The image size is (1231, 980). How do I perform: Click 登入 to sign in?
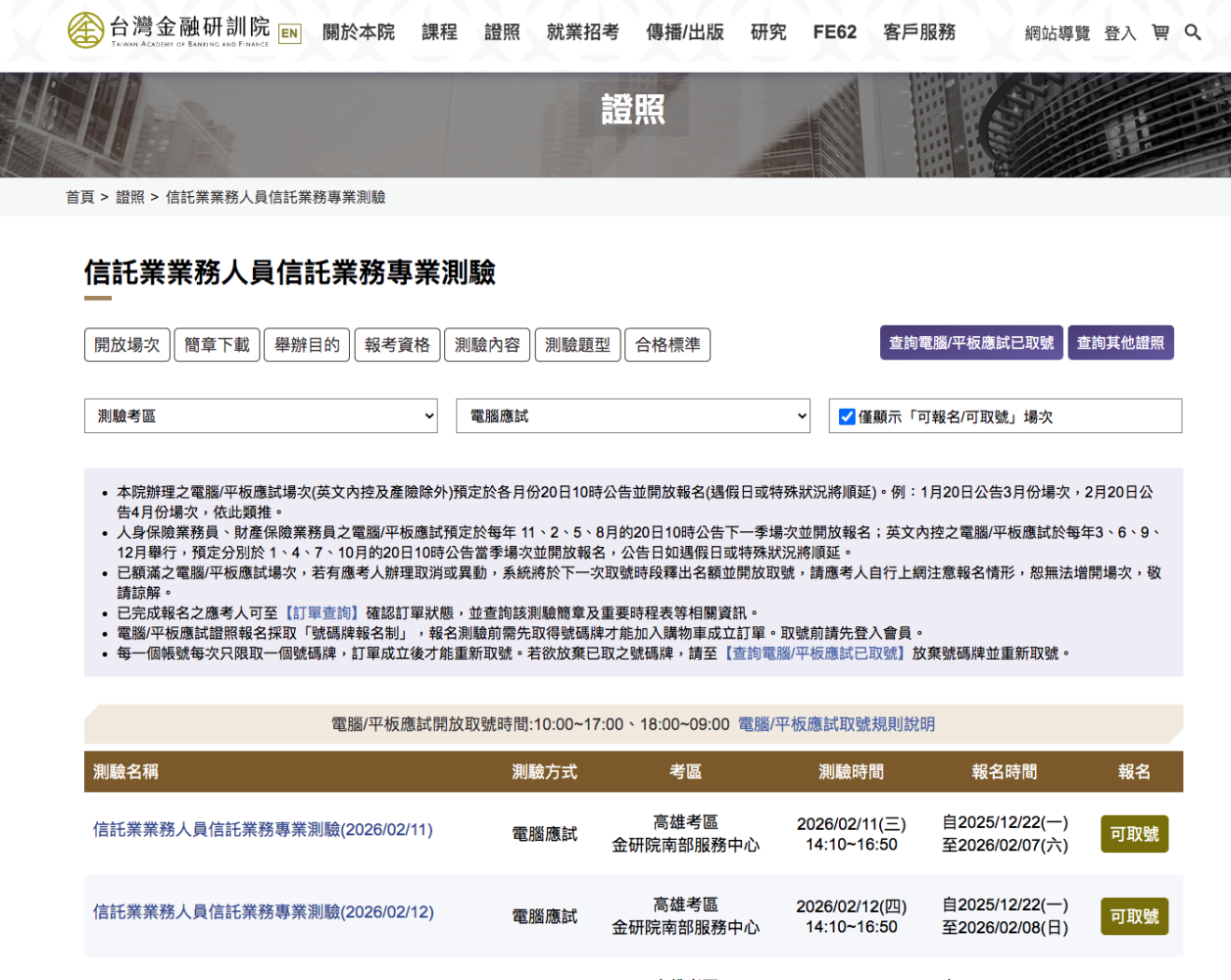tap(1120, 33)
